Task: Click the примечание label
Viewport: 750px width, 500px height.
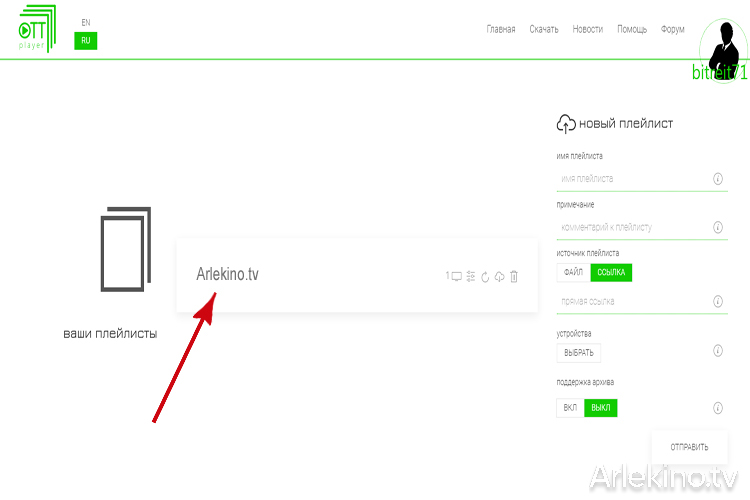Action: [575, 204]
